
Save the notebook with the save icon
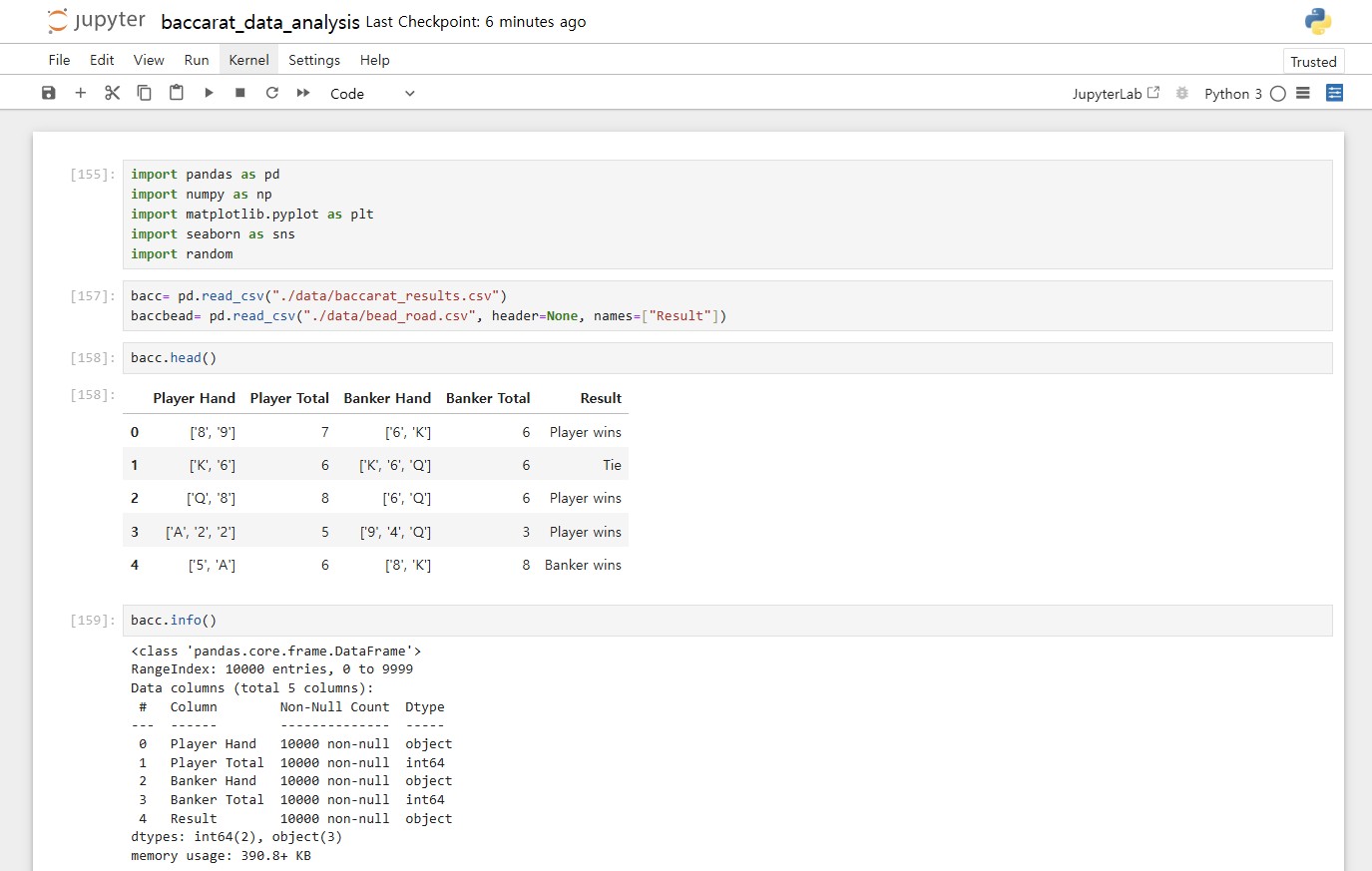48,93
